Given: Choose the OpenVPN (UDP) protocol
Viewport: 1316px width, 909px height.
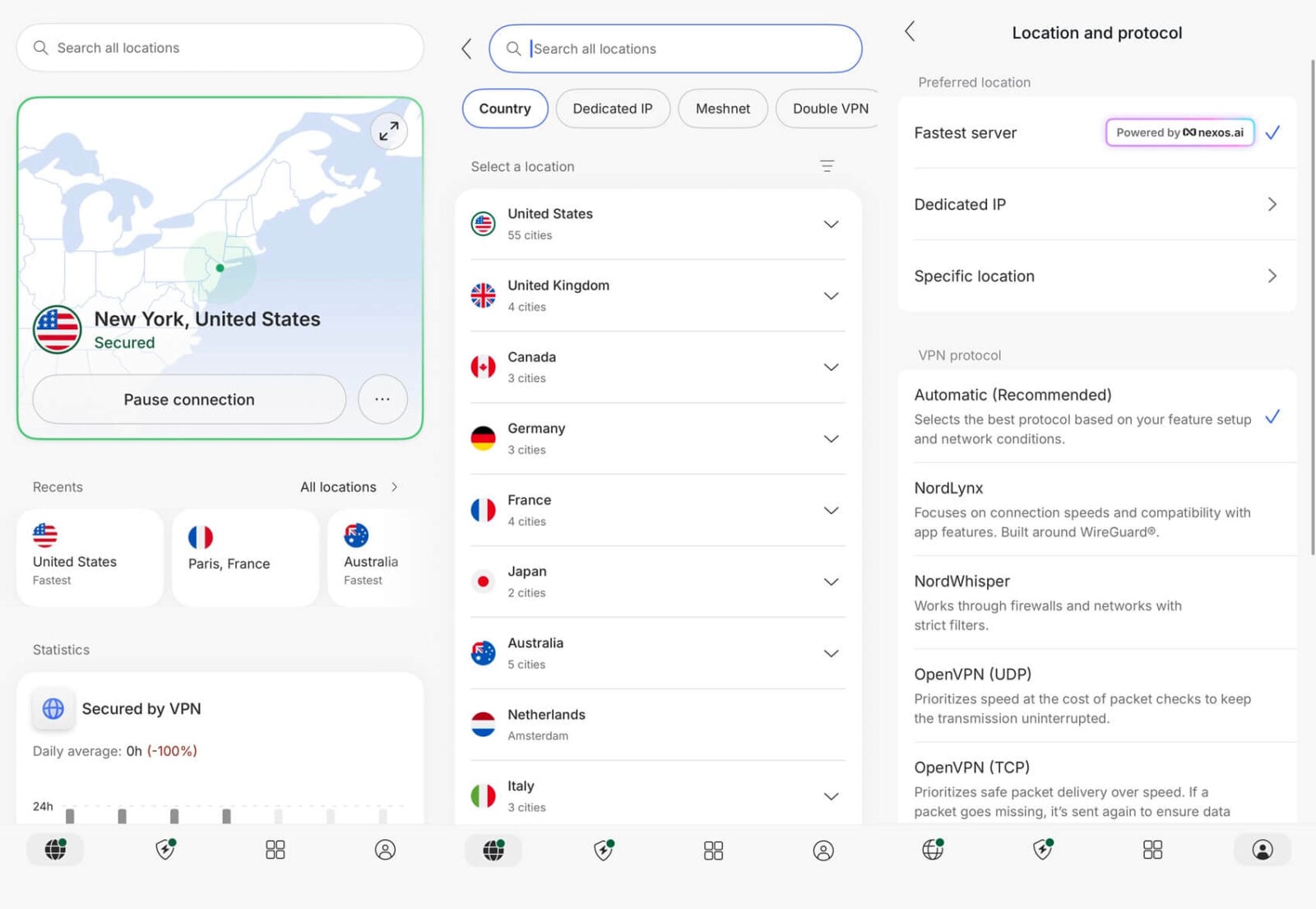Looking at the screenshot, I should click(1097, 695).
